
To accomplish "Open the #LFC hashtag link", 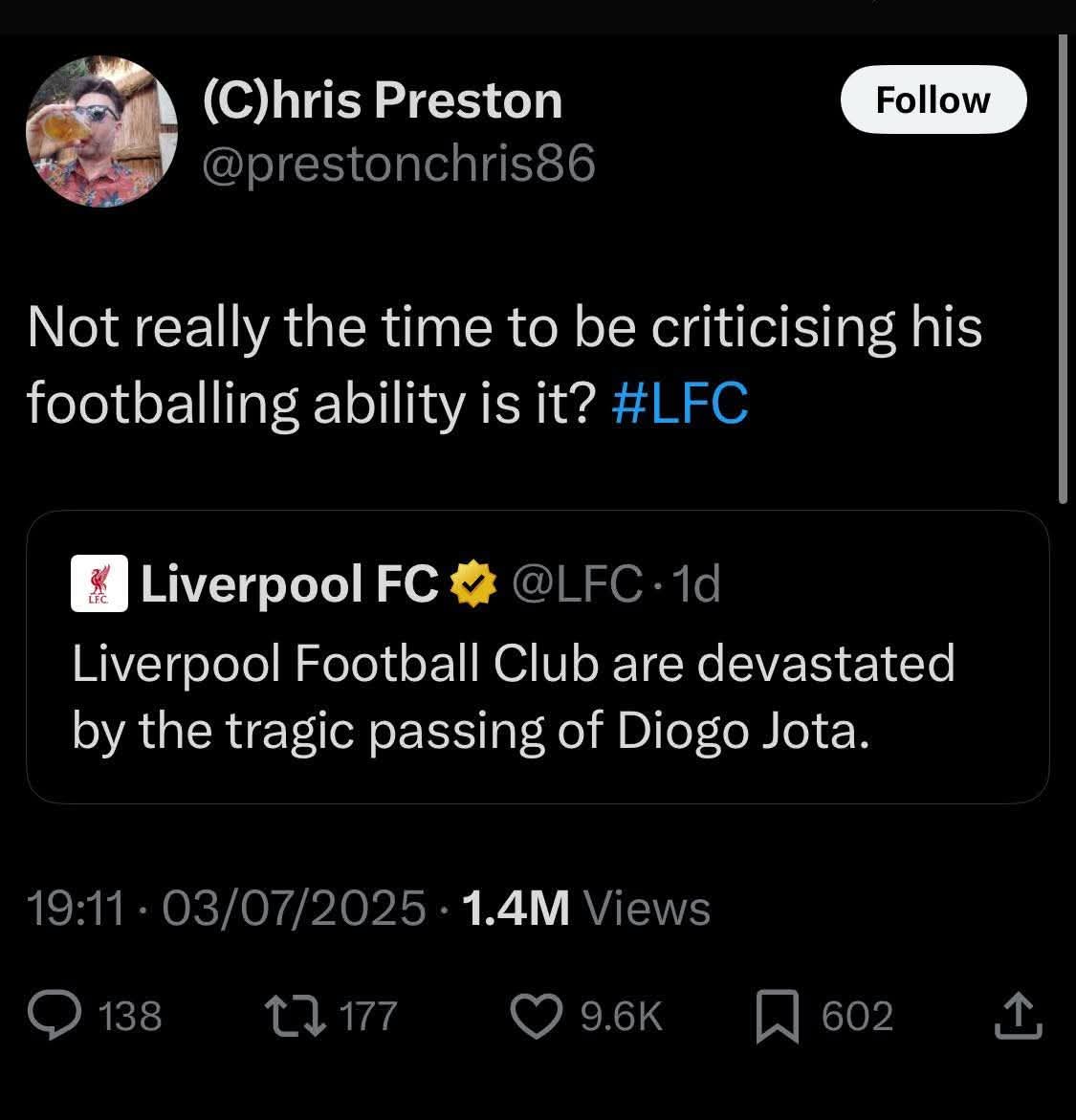I will [x=680, y=404].
